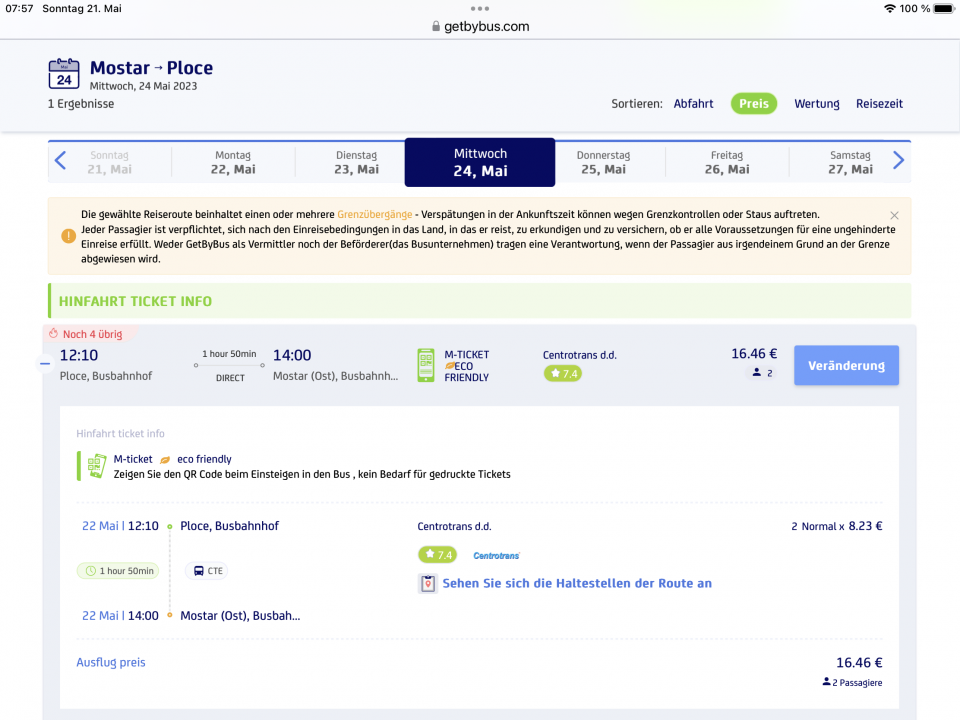Dismiss the border crossing warning notice
The image size is (960, 720).
[894, 215]
